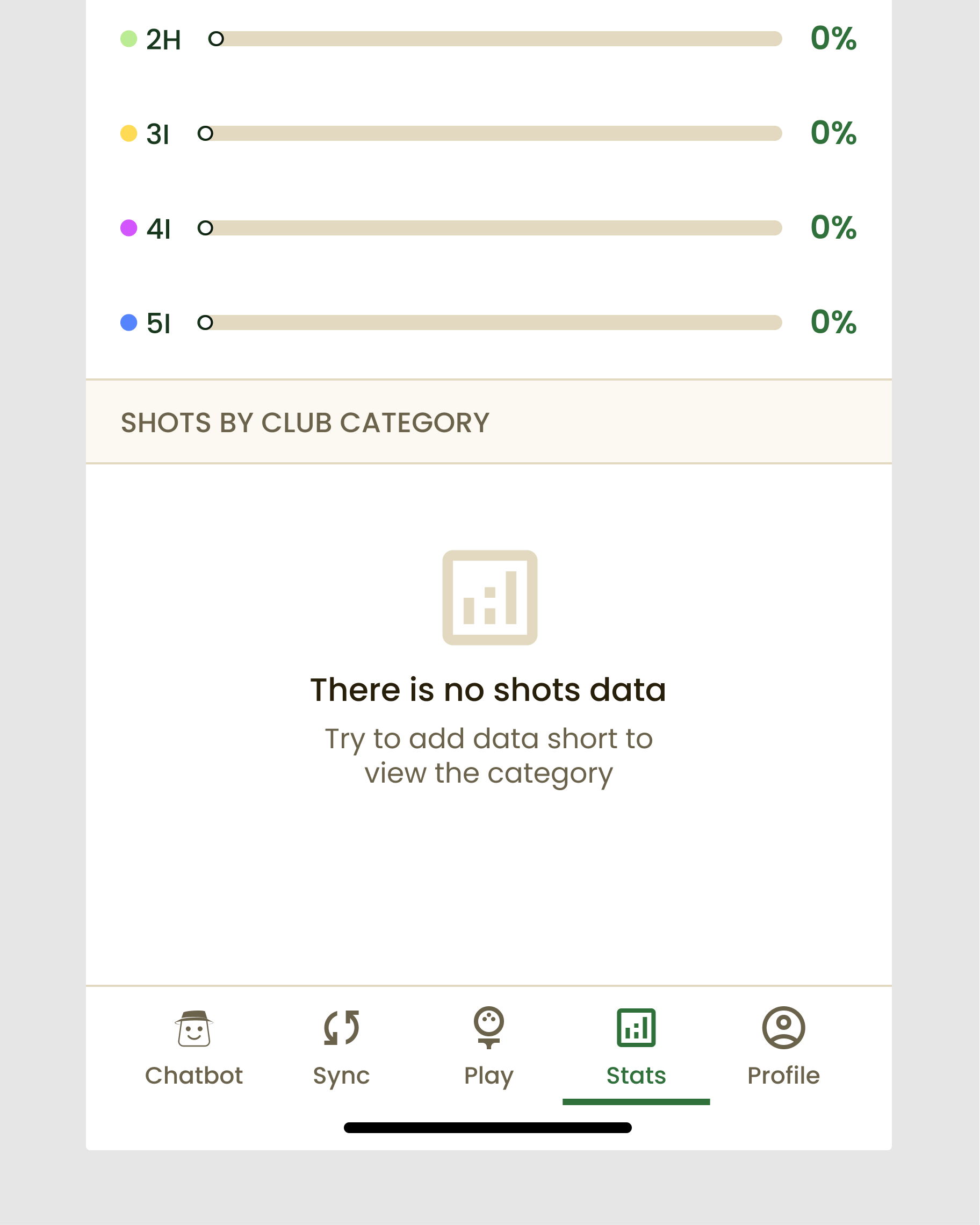Tap the "There is no shots data" message
Screen dimensions: 980x1225
coord(488,690)
